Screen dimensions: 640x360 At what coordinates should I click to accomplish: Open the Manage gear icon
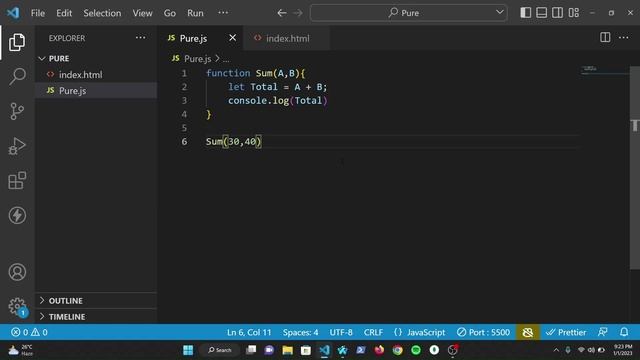[17, 307]
